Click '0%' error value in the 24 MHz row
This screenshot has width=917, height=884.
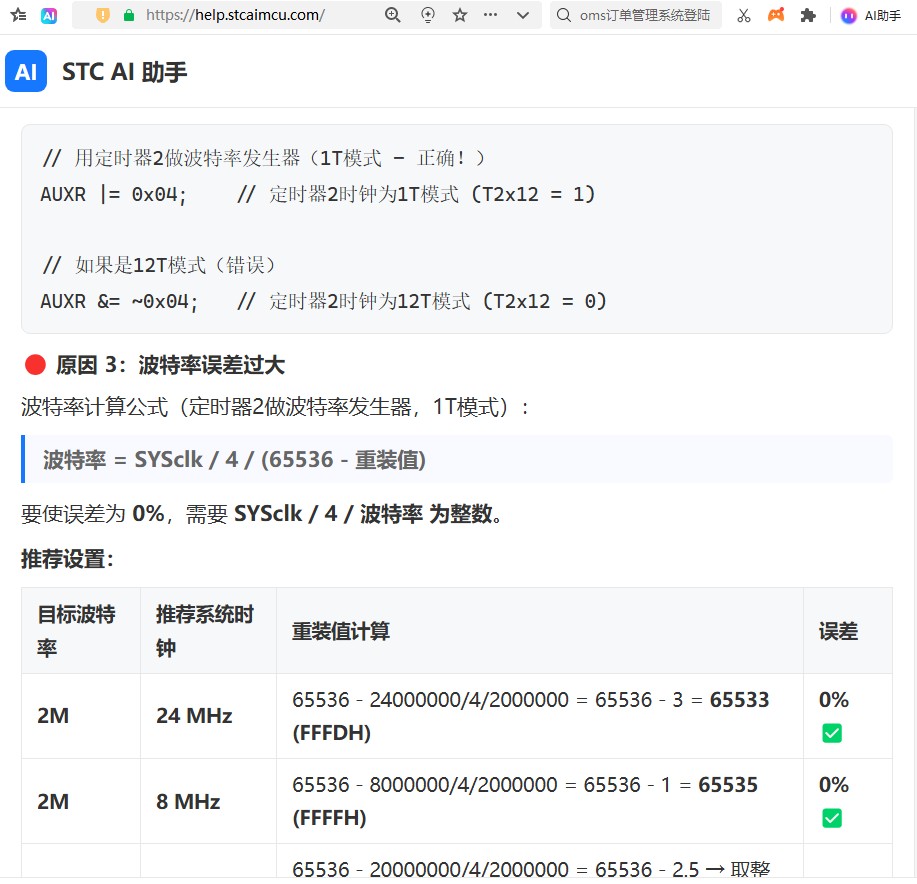(x=833, y=699)
